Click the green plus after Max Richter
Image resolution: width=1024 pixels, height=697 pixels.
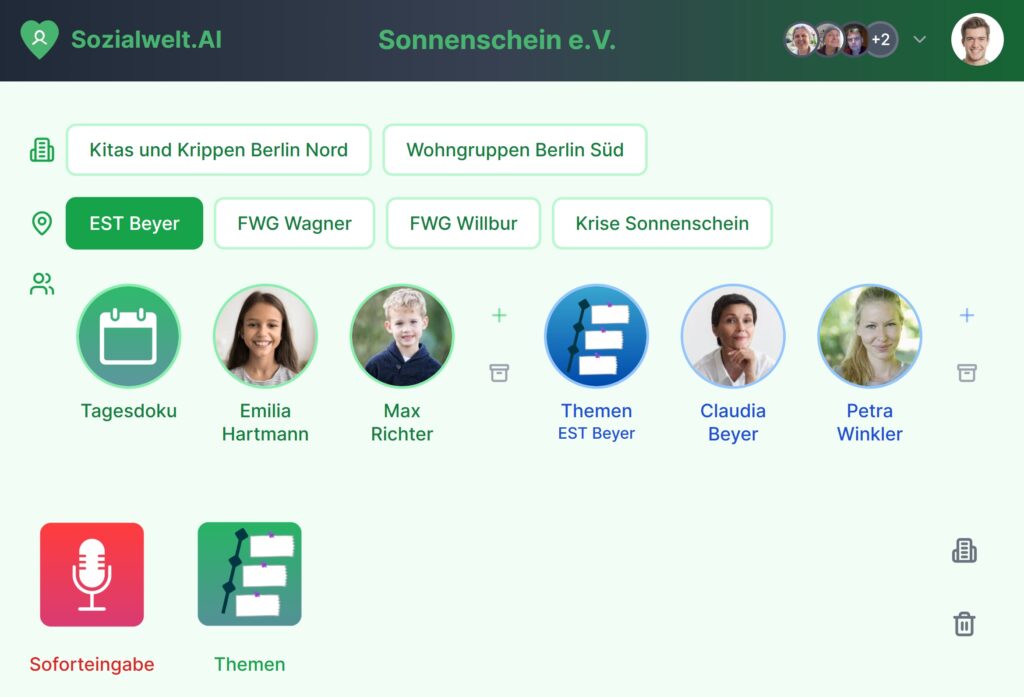(499, 316)
